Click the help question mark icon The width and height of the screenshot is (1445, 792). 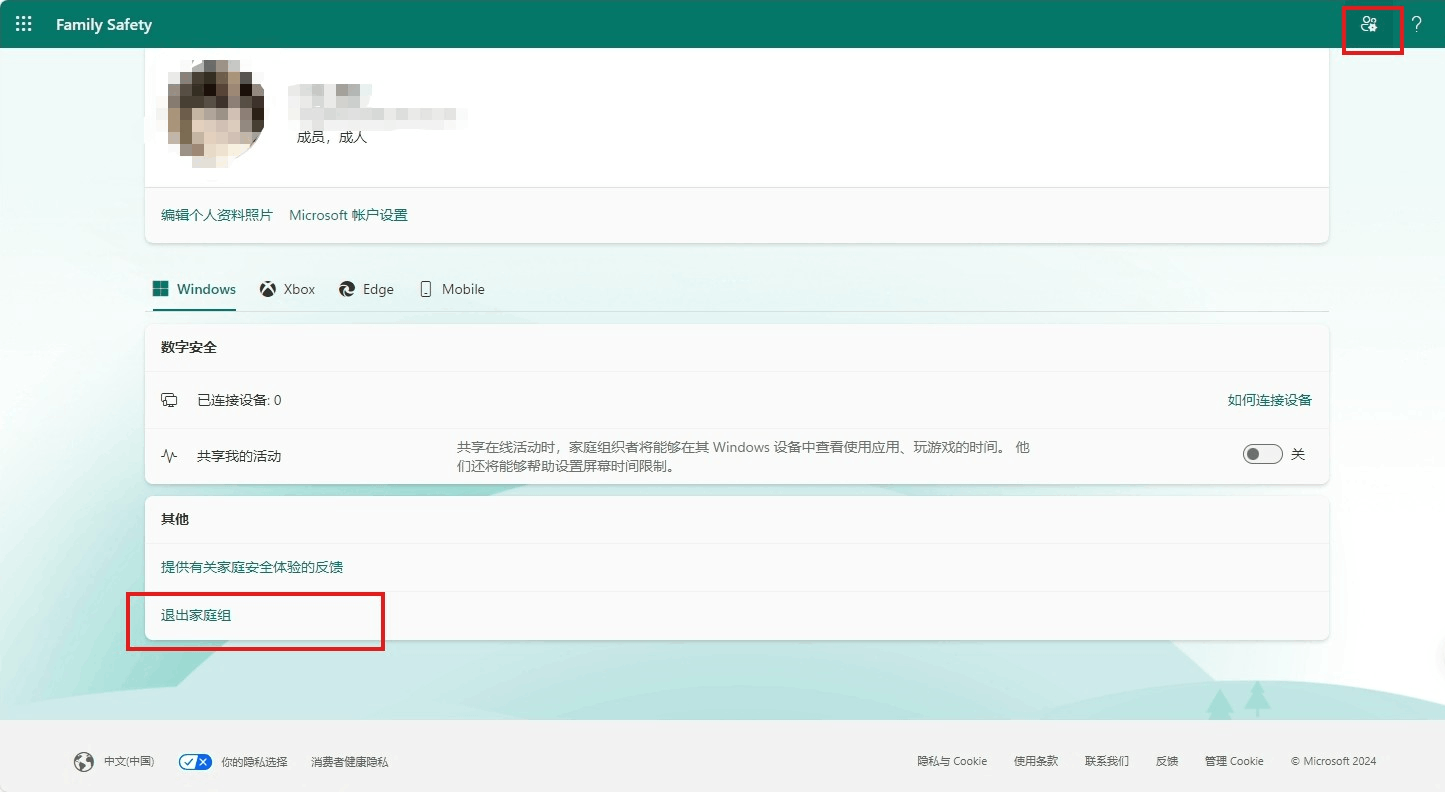pyautogui.click(x=1417, y=24)
